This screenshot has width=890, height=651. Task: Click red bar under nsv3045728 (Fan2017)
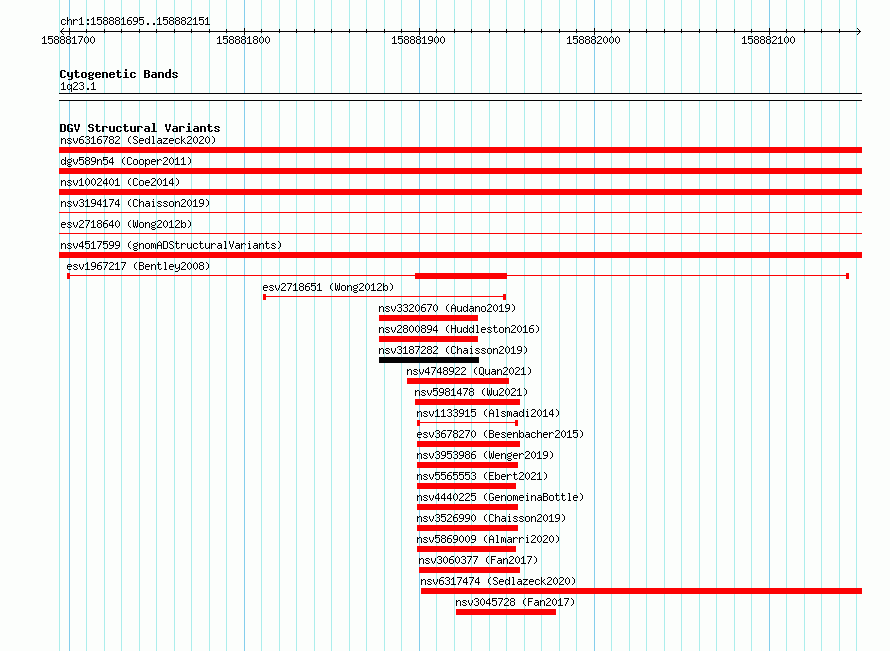(506, 612)
